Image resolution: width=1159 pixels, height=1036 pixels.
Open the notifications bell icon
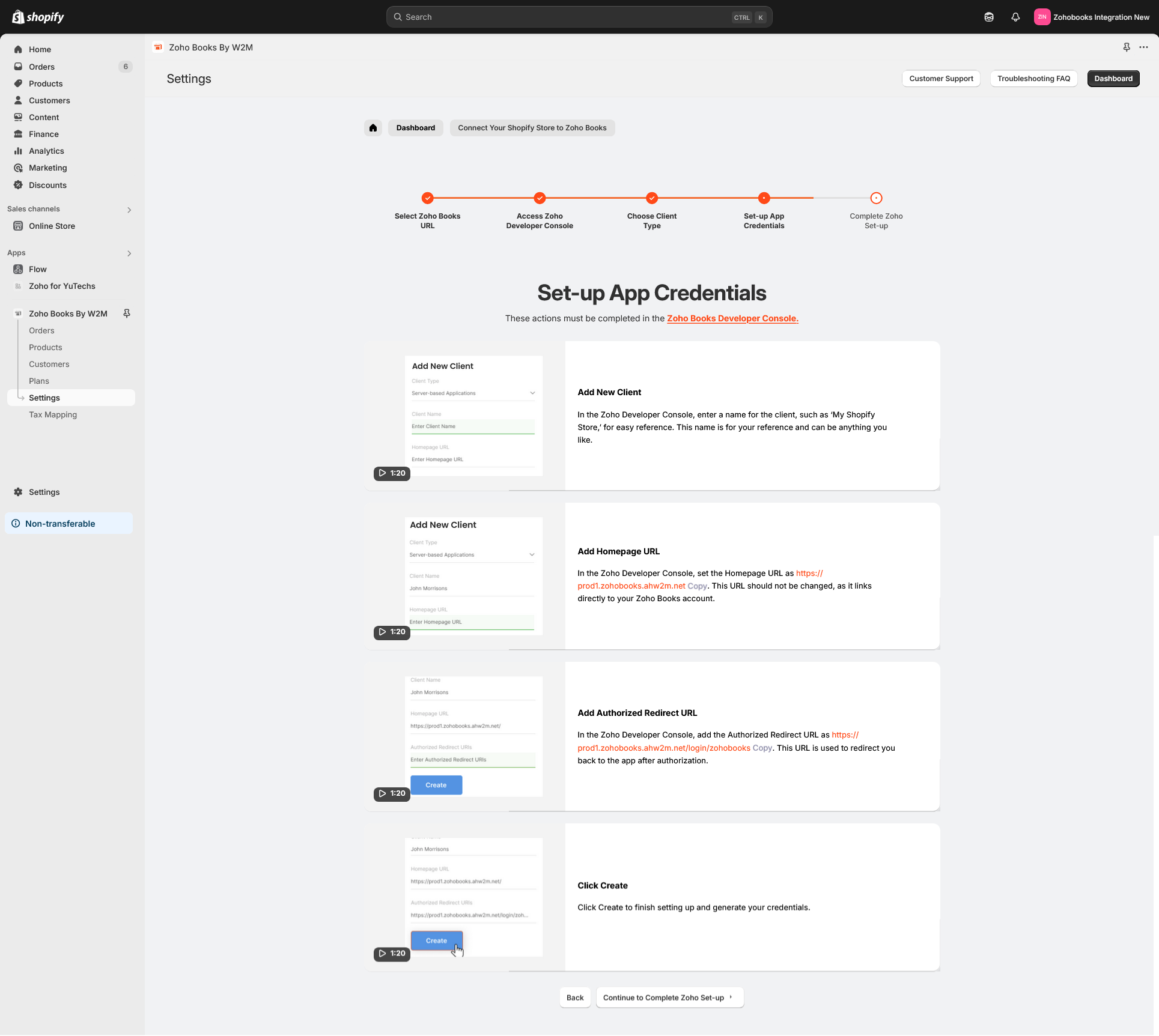click(x=1015, y=17)
